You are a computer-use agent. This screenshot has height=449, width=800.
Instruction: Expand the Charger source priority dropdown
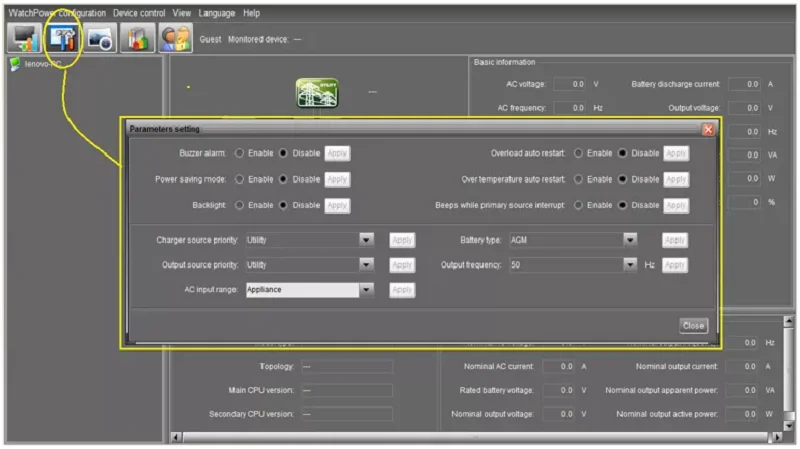366,240
